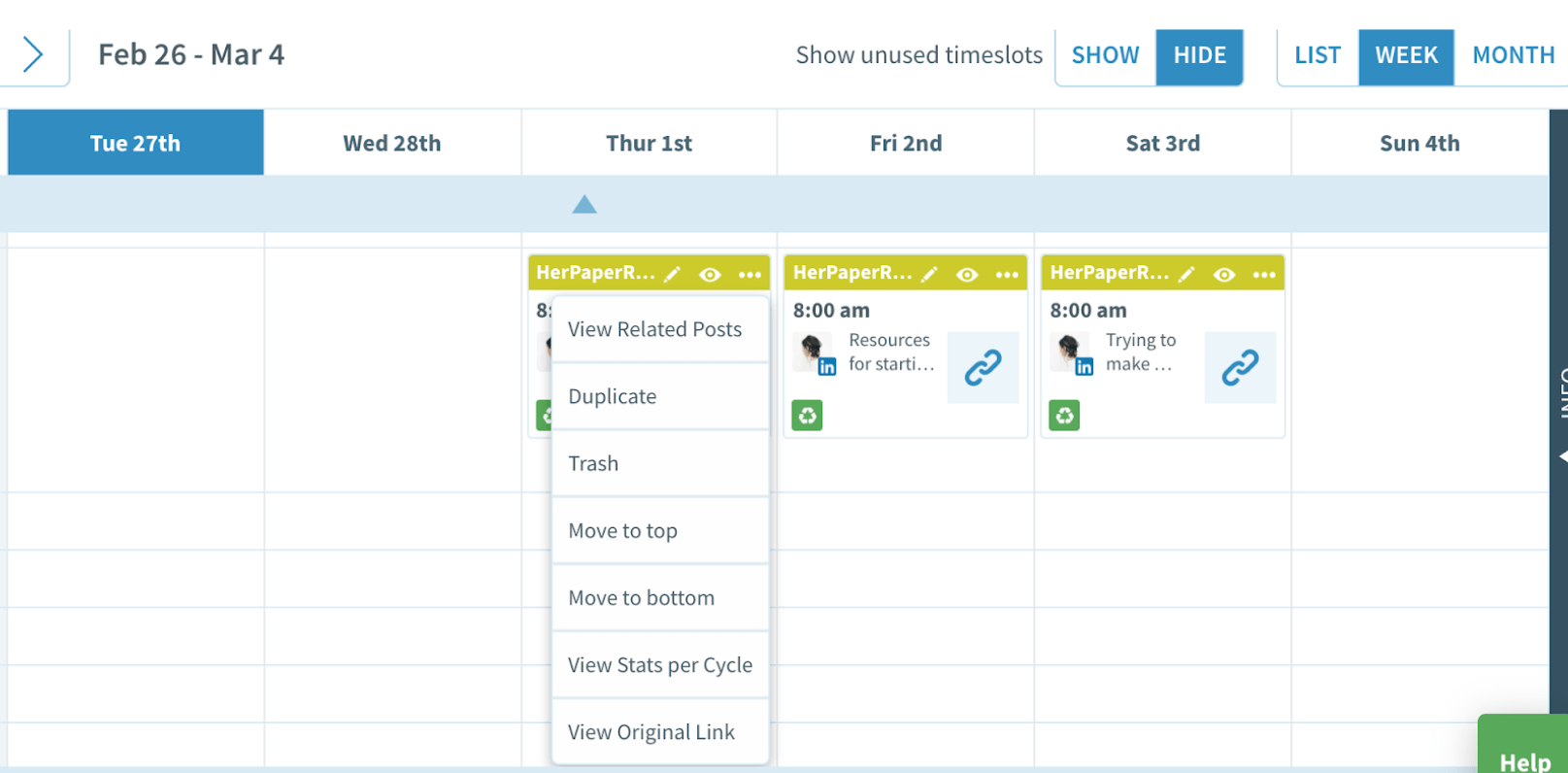The width and height of the screenshot is (1568, 773).
Task: Toggle the eye preview icon on Saturday's post
Action: pyautogui.click(x=1224, y=275)
